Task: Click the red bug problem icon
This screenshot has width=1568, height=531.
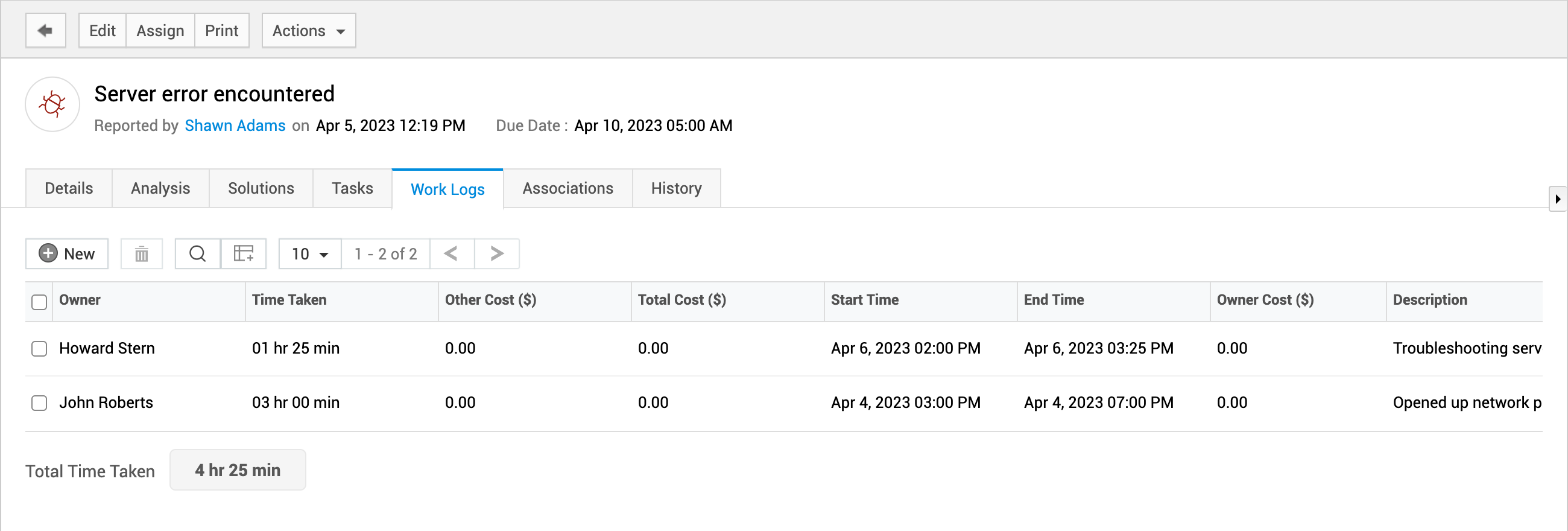Action: point(52,104)
